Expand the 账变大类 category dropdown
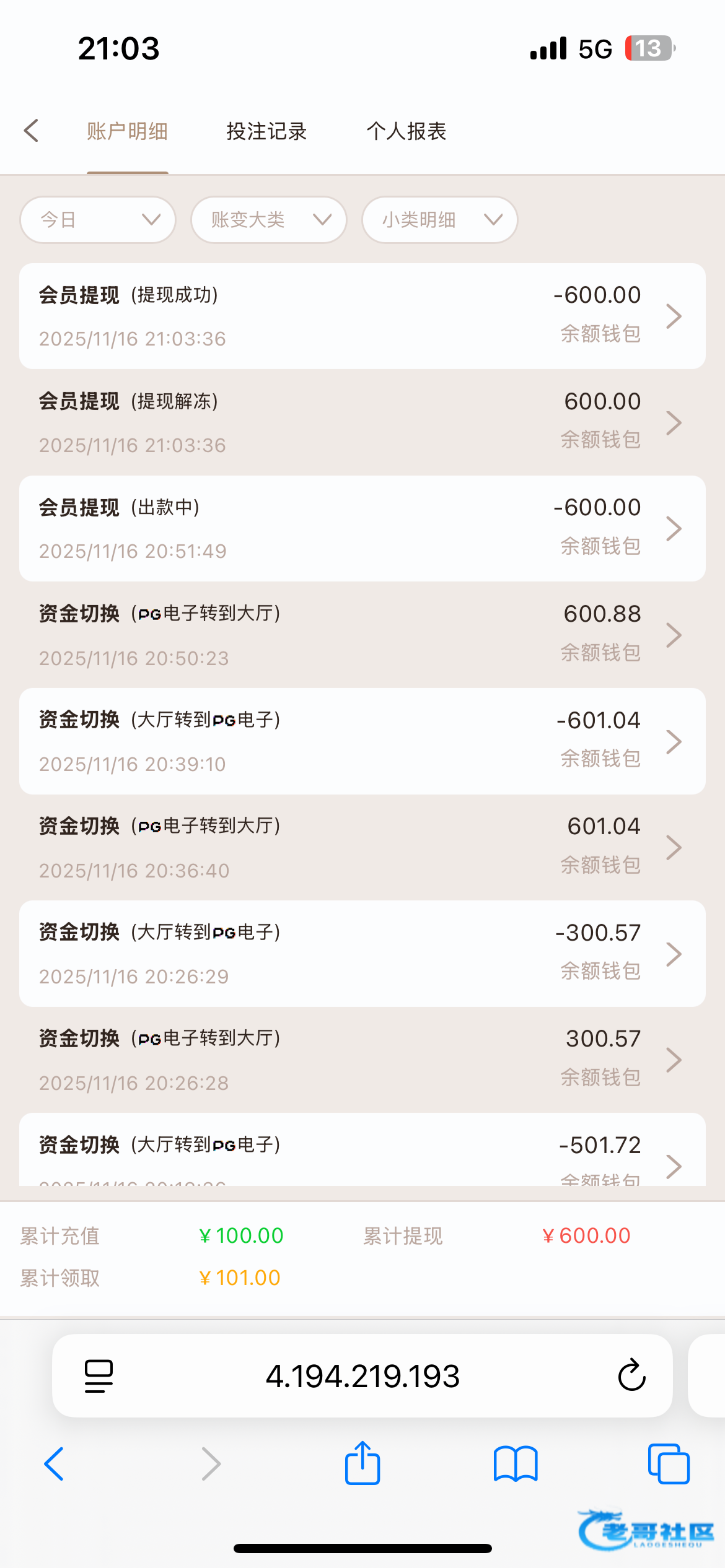This screenshot has width=725, height=1568. coord(269,220)
